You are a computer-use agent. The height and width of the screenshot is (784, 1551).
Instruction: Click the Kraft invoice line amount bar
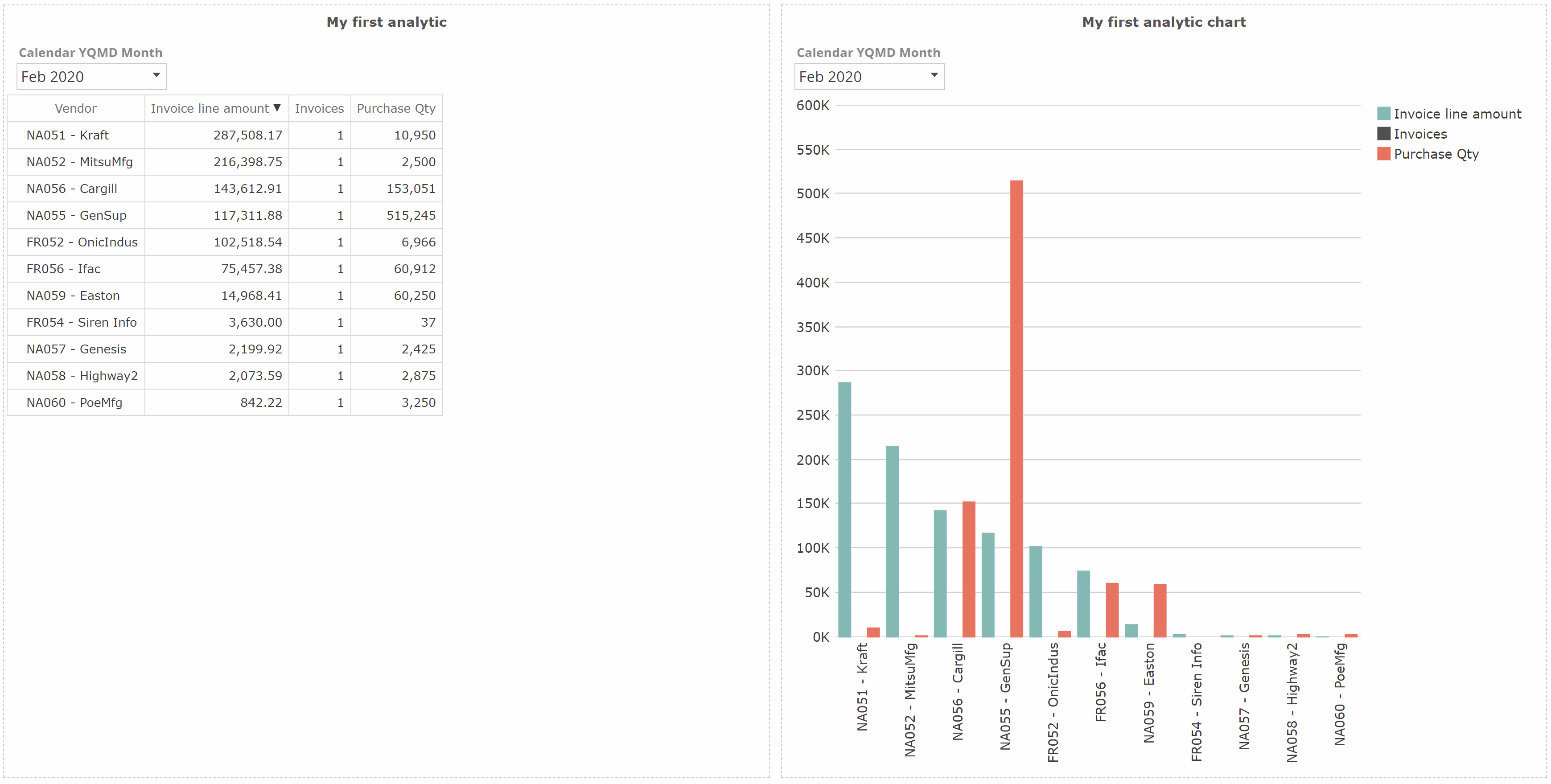[x=844, y=509]
